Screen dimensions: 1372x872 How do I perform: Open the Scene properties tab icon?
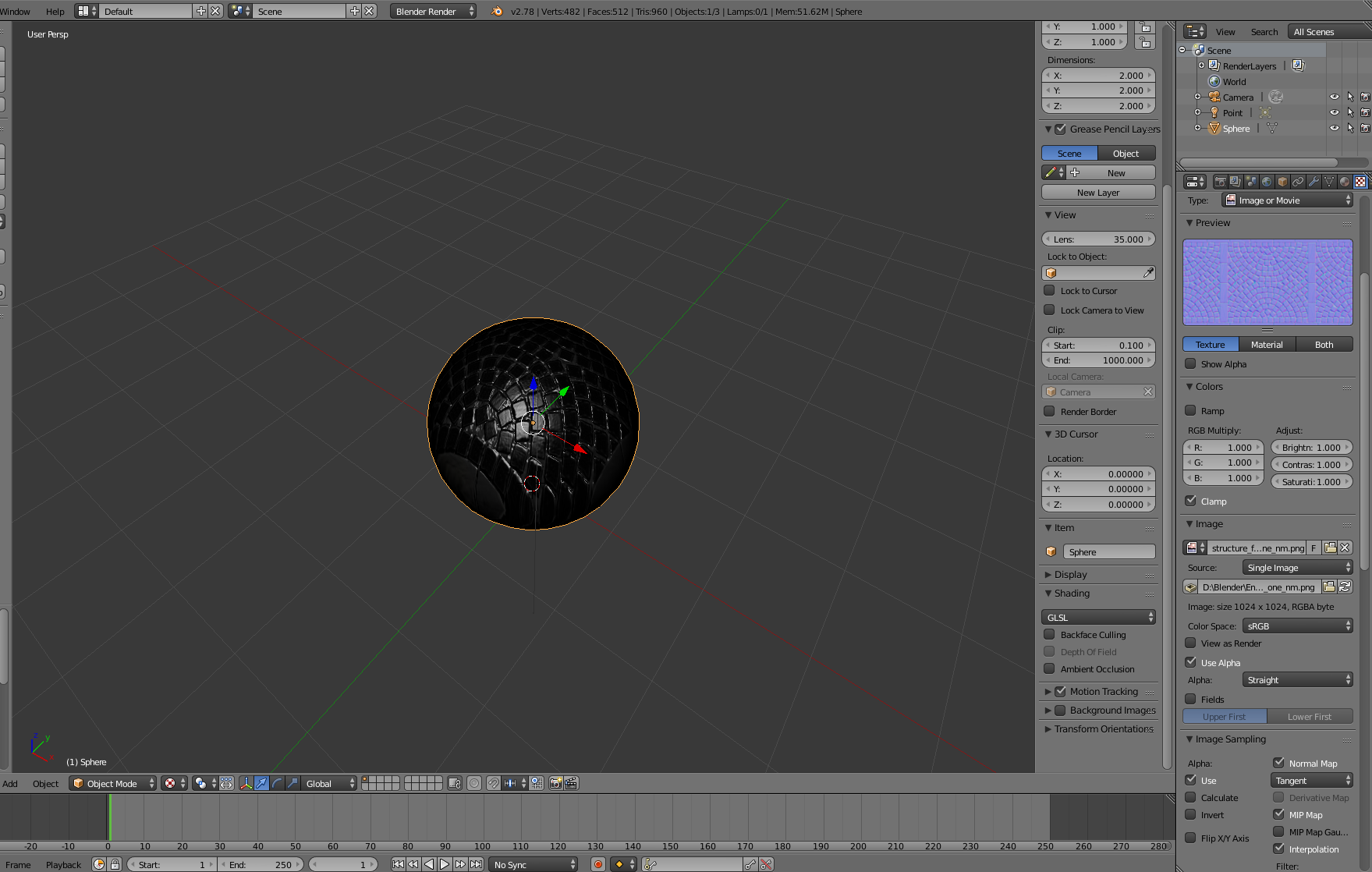1251,182
